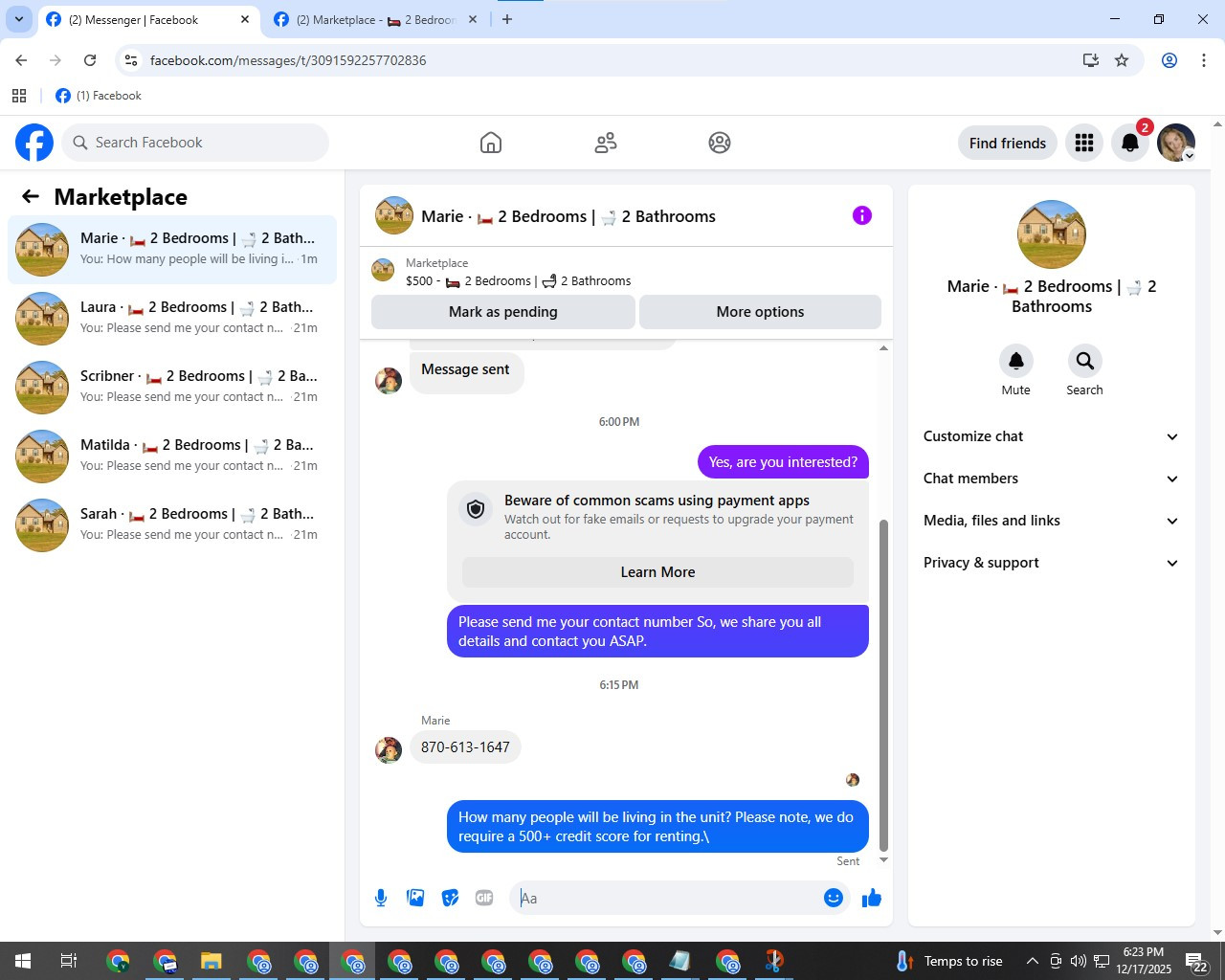Open Chrome profile icon in toolbar

click(1169, 60)
